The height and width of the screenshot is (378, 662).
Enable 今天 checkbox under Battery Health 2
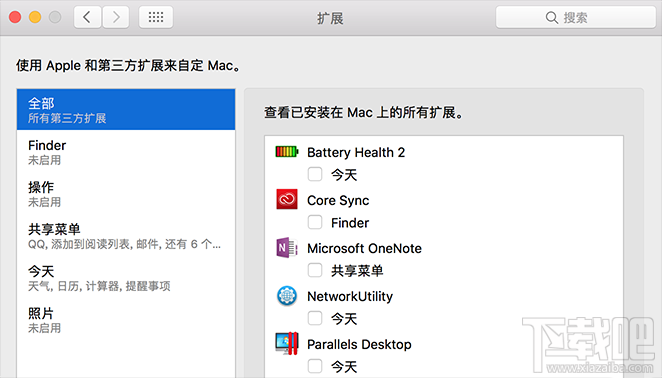[x=315, y=174]
